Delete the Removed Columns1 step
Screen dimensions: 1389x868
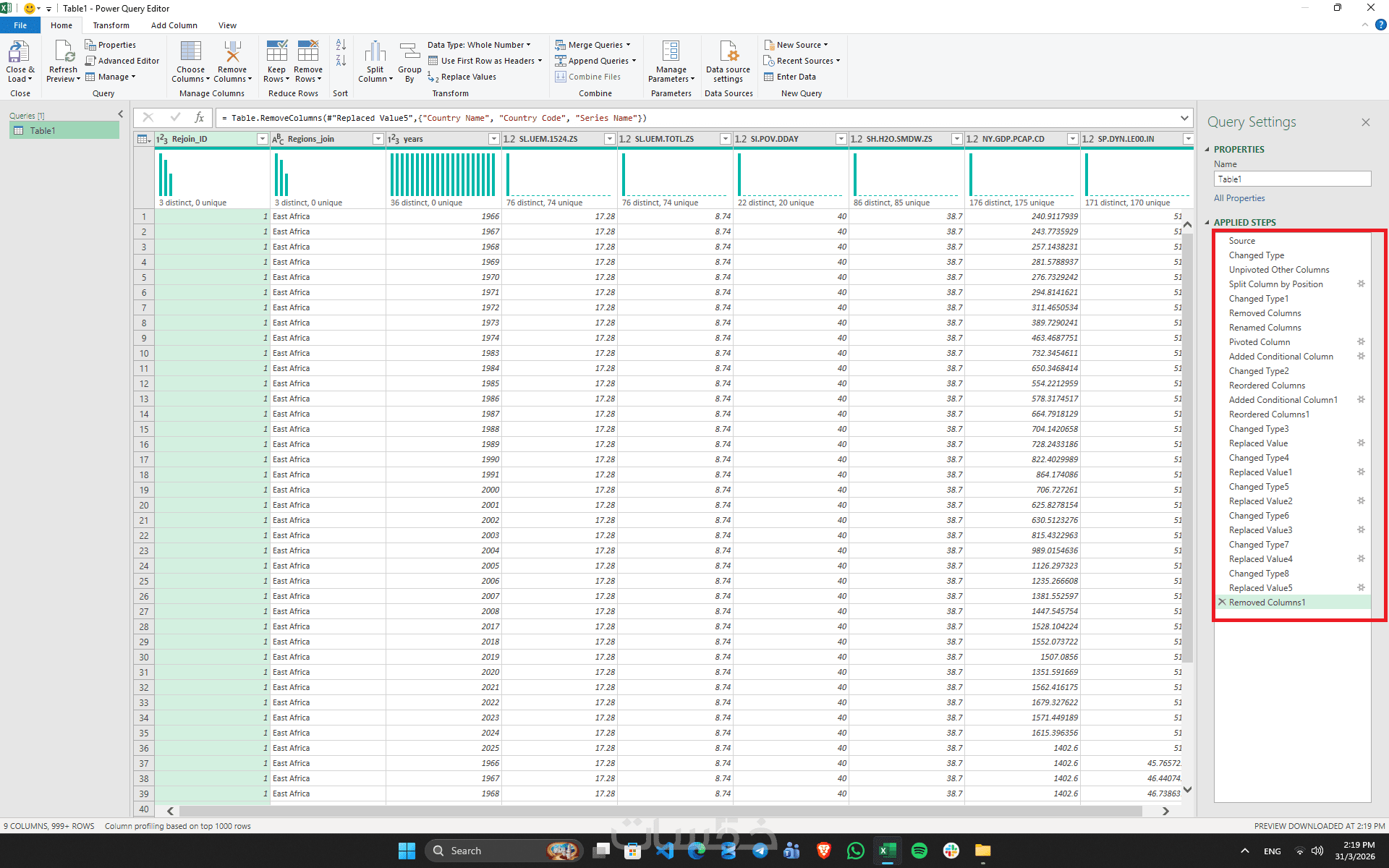click(x=1222, y=602)
